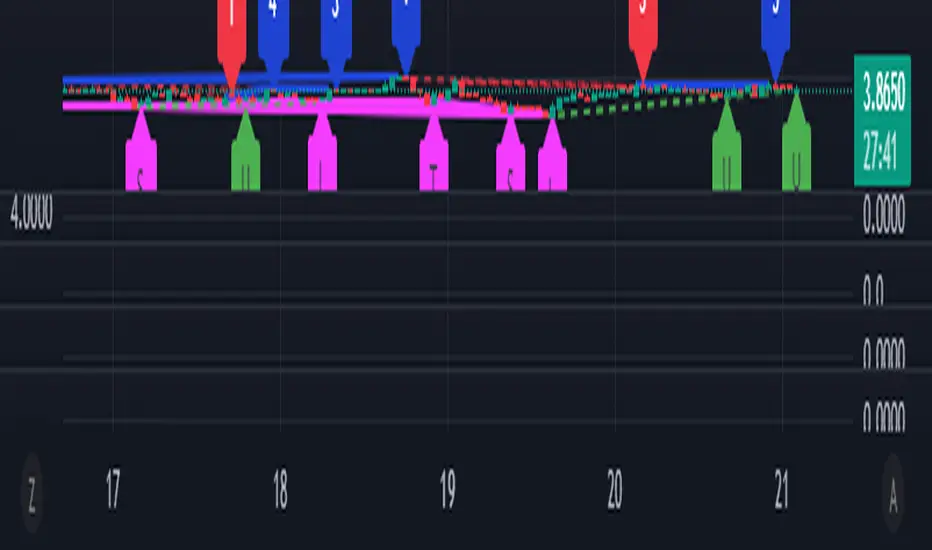Select the blue marker pointing at the highest candle
The height and width of the screenshot is (550, 932).
point(406,36)
